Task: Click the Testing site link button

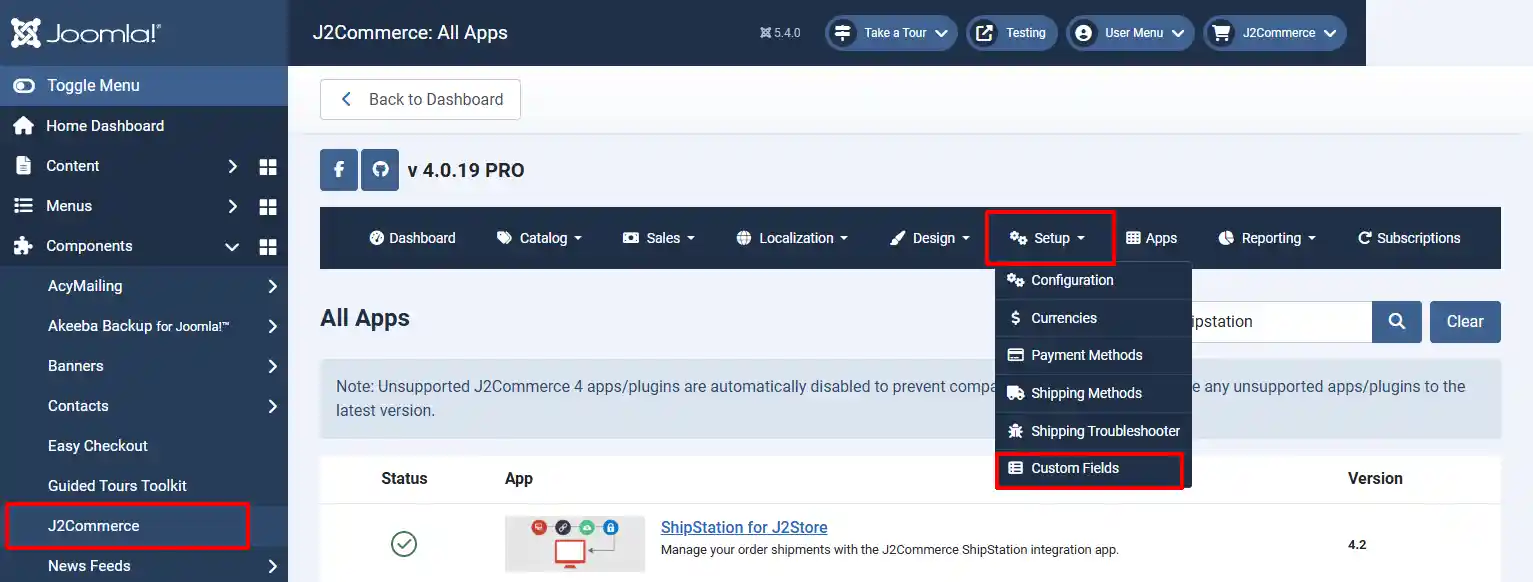Action: point(1011,33)
